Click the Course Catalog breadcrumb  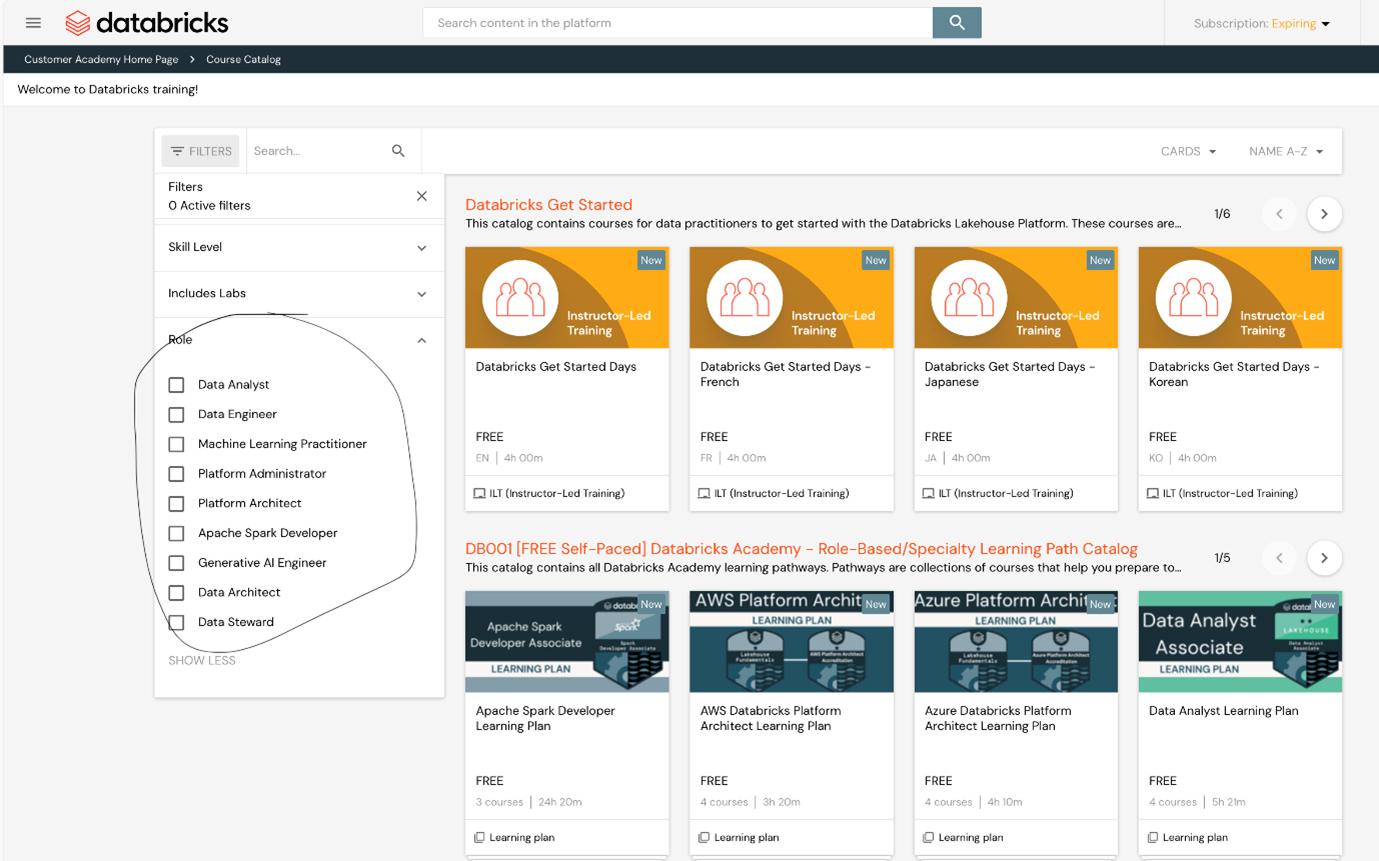click(243, 60)
